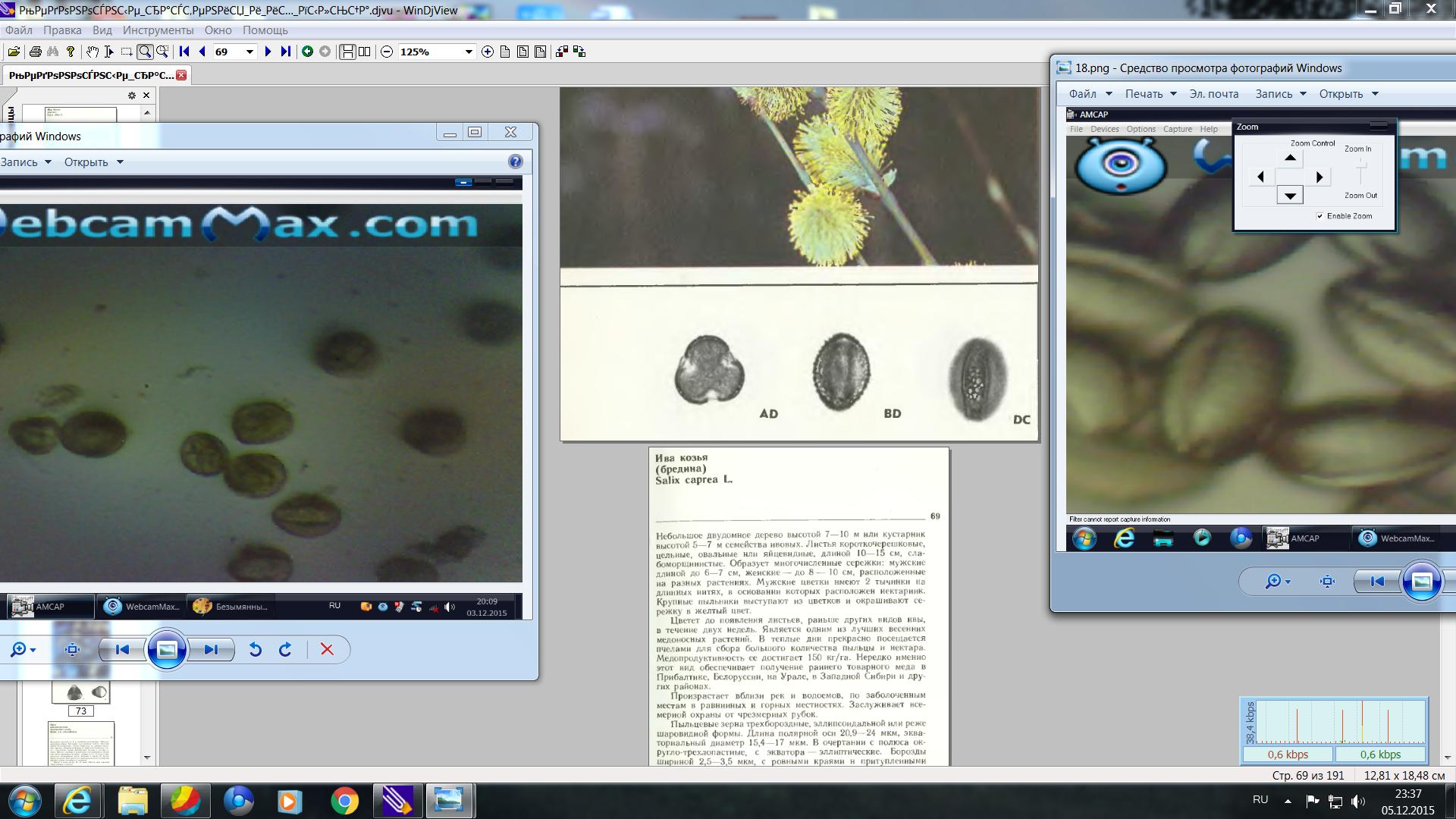Viewport: 1456px width, 819px height.
Task: Open the Печать dropdown in photo viewer
Action: click(x=1150, y=94)
